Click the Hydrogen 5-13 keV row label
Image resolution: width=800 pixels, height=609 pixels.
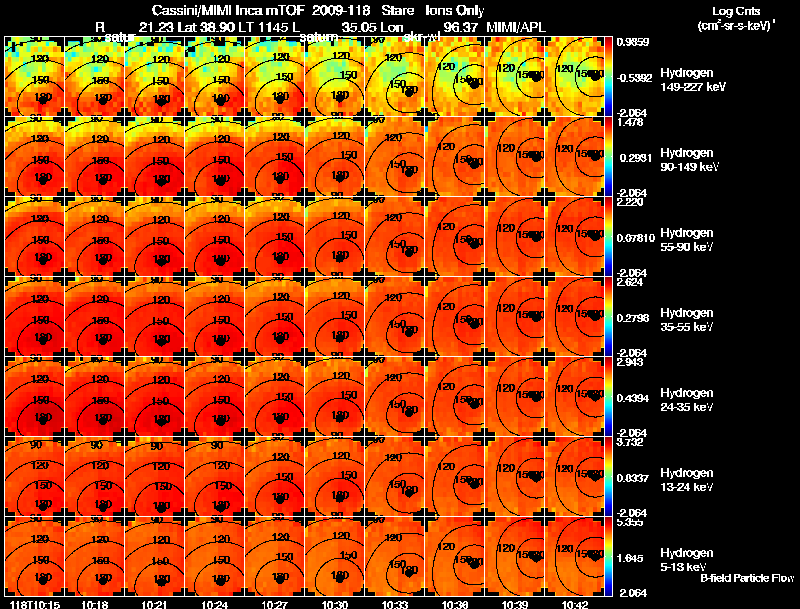687,560
